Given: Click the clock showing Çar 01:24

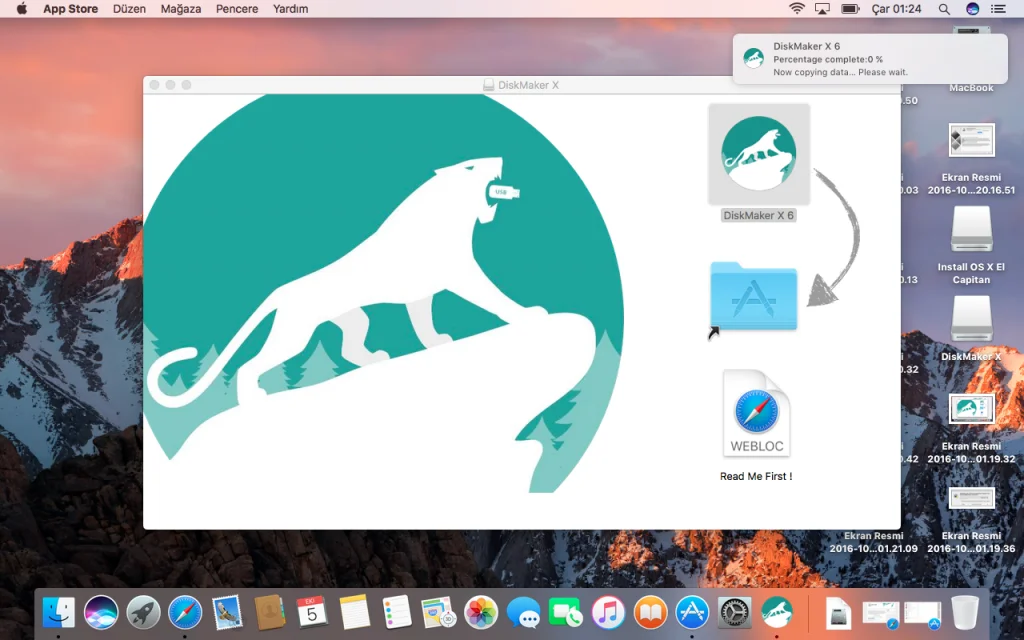Looking at the screenshot, I should (896, 9).
